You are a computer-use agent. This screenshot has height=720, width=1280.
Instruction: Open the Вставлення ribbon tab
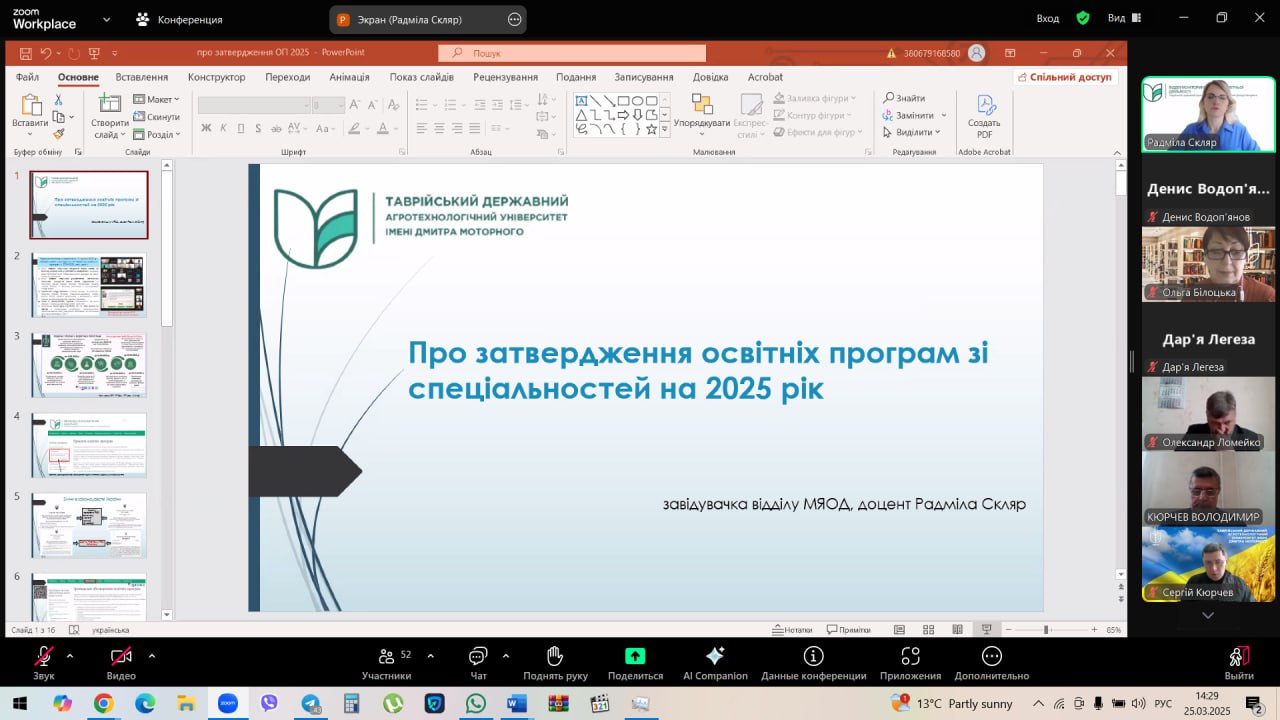coord(141,77)
